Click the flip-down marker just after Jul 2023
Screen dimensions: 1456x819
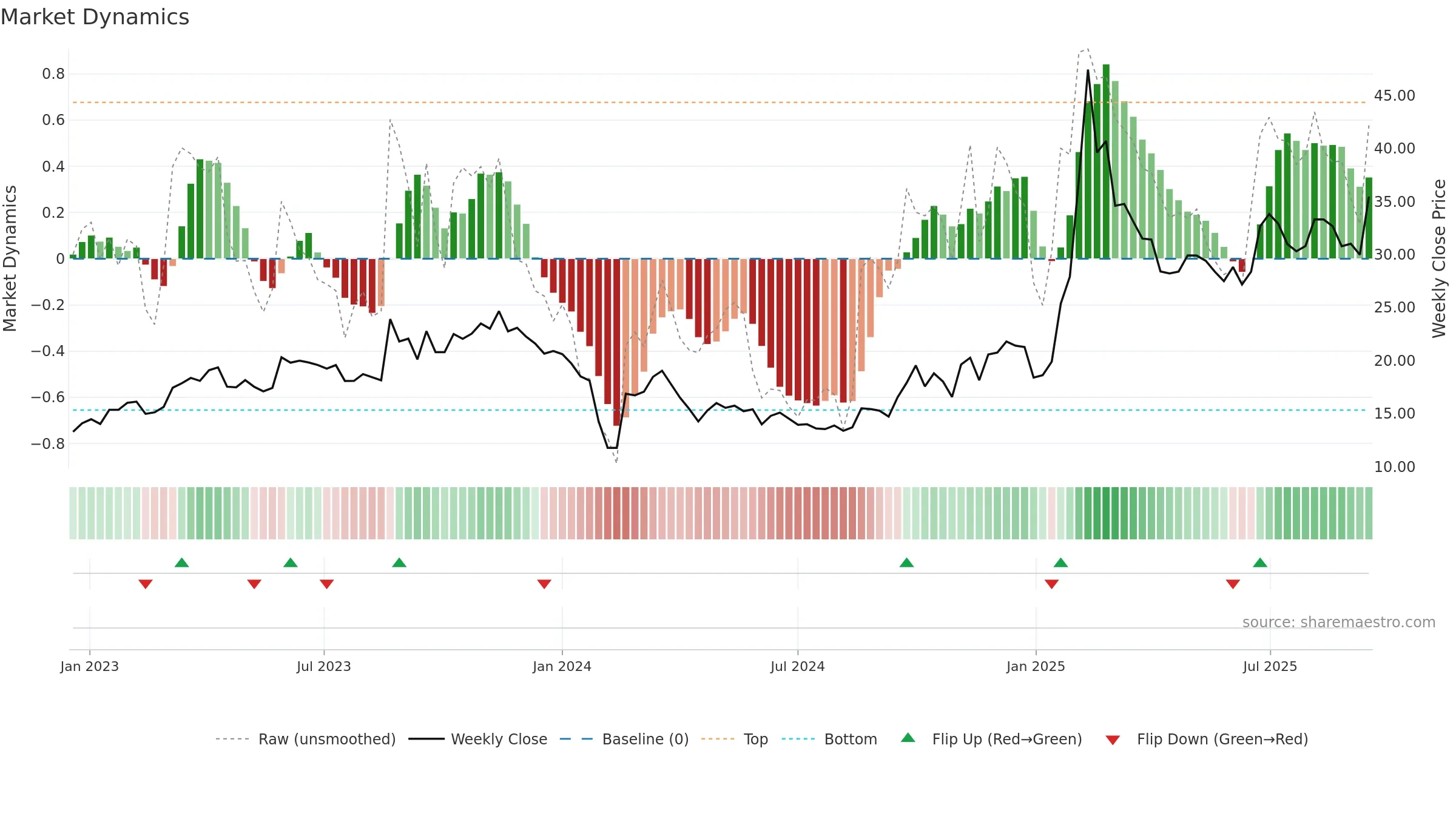[326, 584]
